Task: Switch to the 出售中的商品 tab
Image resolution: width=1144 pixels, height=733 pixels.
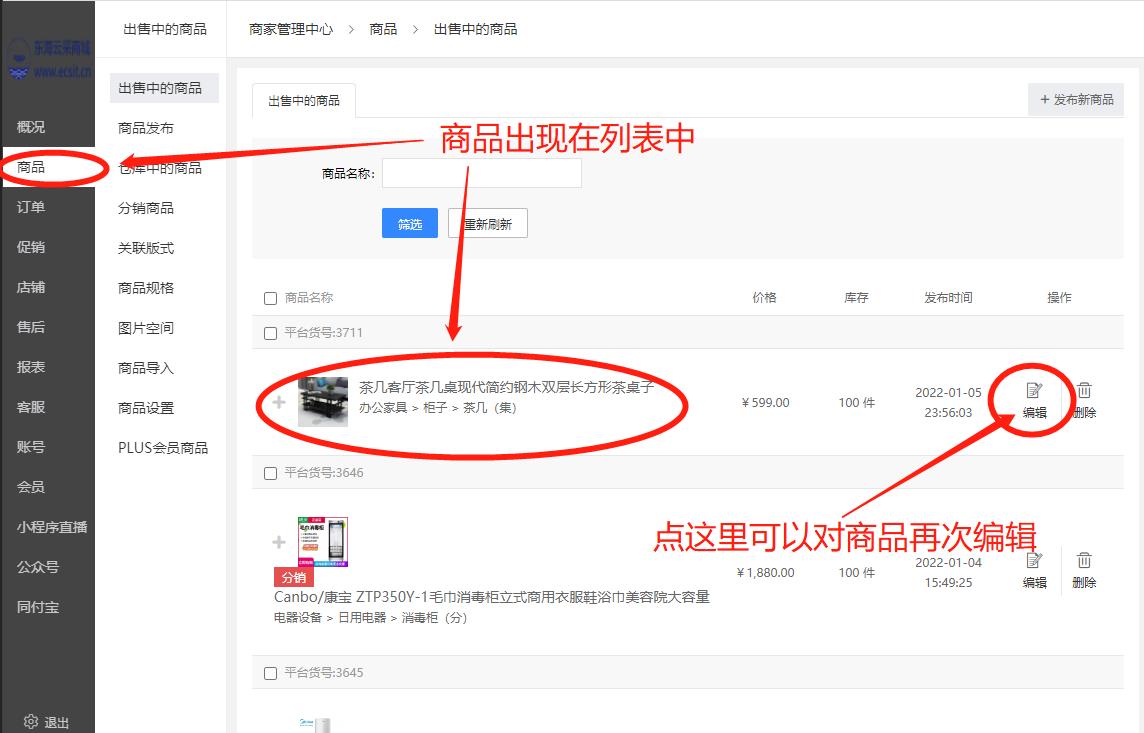Action: click(304, 101)
